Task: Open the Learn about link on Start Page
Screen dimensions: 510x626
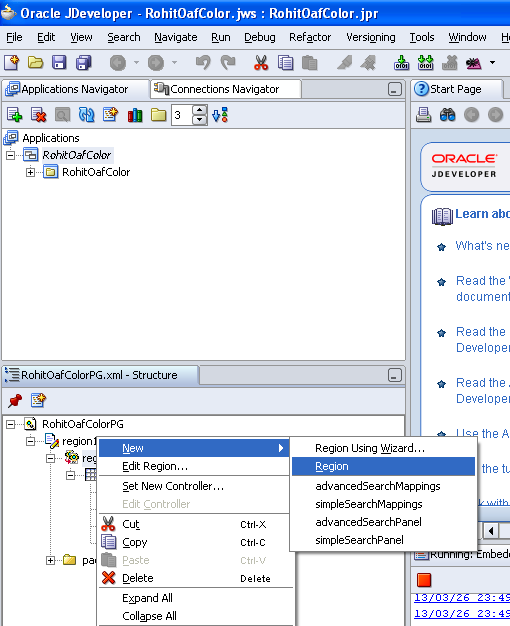Action: pos(482,214)
